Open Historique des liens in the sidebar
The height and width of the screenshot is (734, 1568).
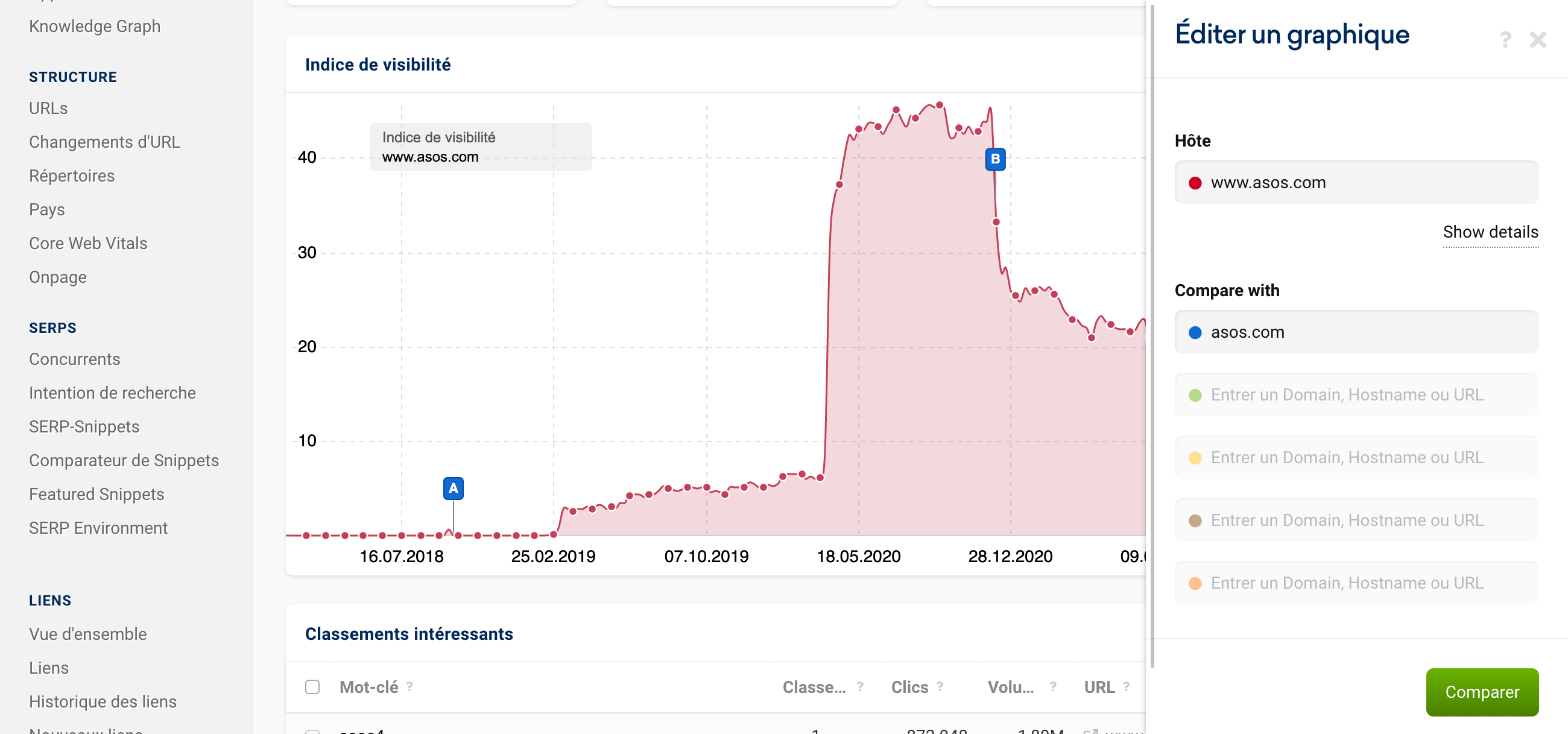coord(103,702)
